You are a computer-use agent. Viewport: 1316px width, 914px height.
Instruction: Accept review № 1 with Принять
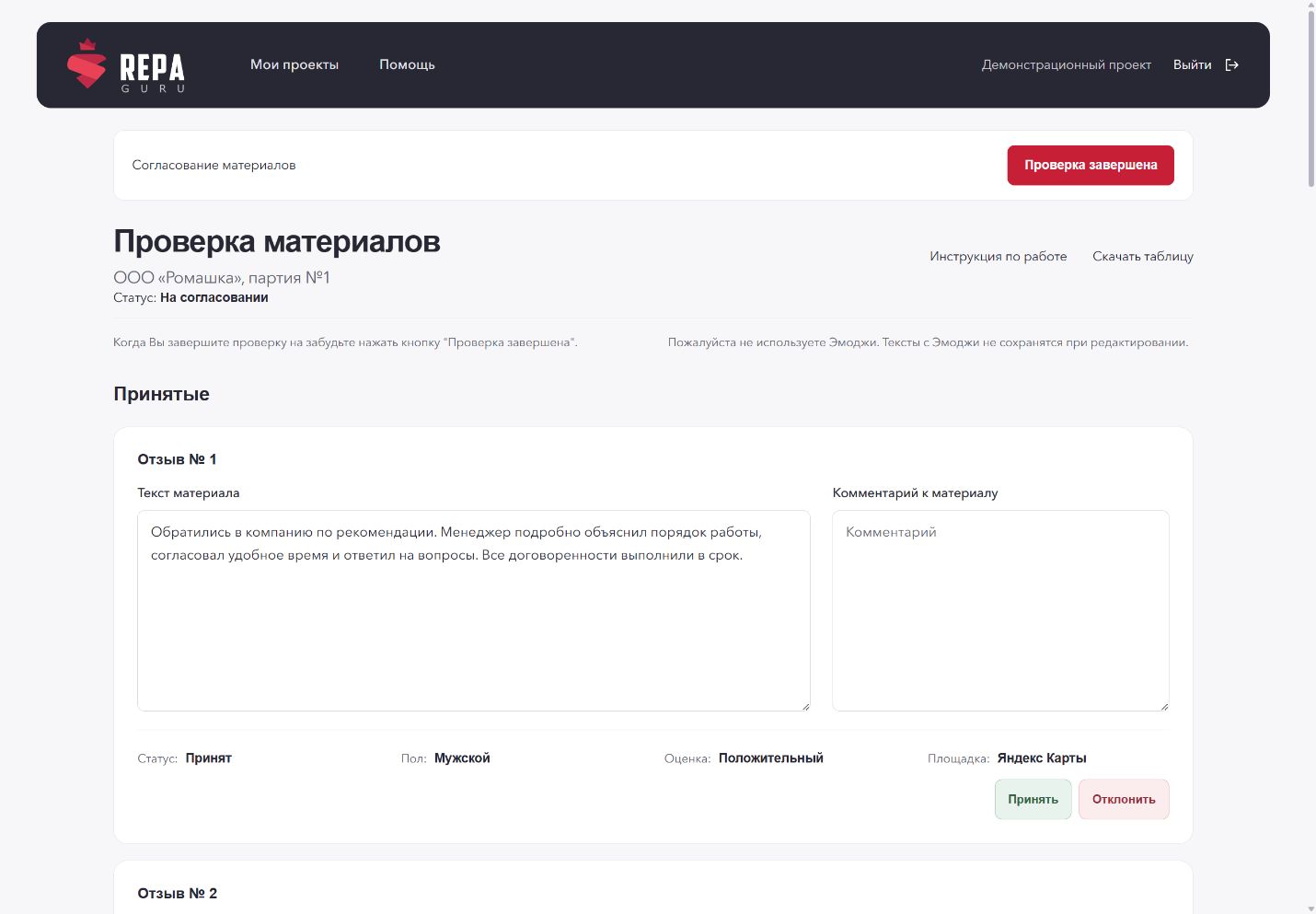pos(1033,799)
